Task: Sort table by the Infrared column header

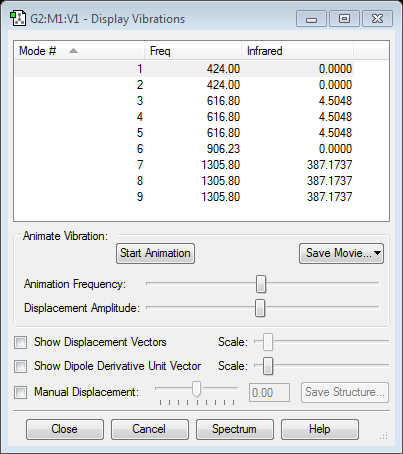Action: click(297, 51)
